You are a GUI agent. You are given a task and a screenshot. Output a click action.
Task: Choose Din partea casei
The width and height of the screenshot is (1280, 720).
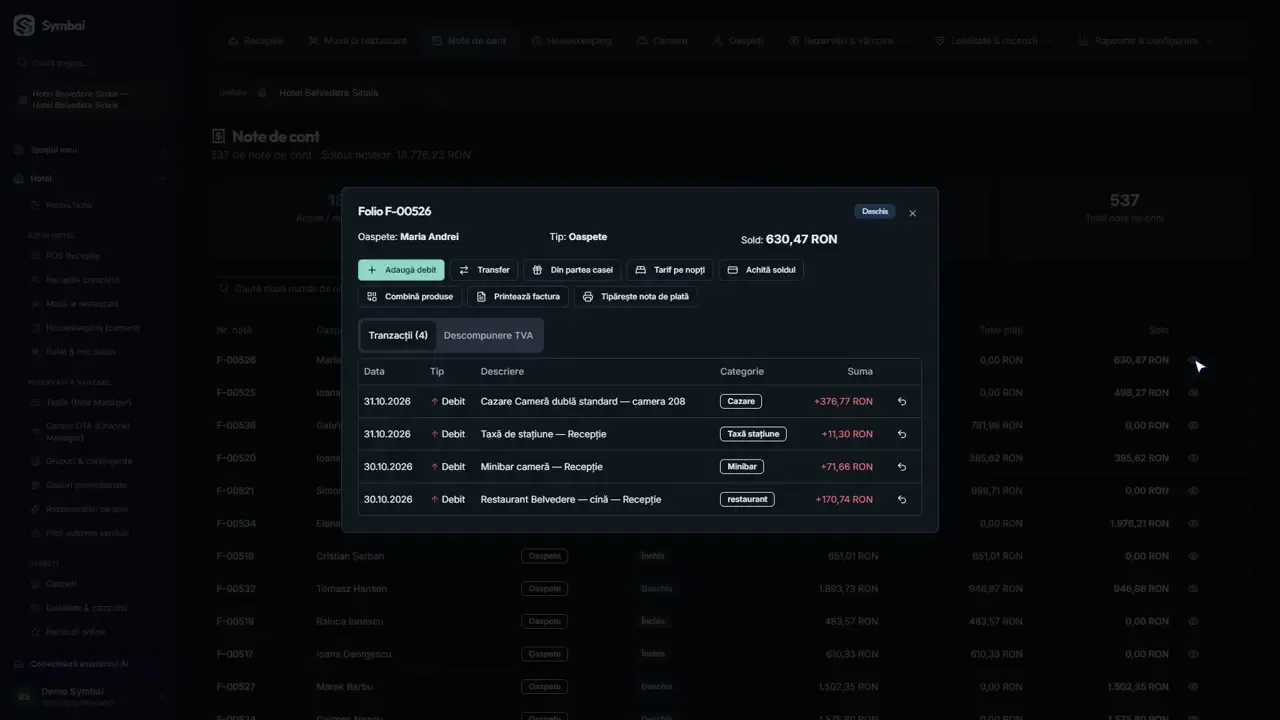572,270
